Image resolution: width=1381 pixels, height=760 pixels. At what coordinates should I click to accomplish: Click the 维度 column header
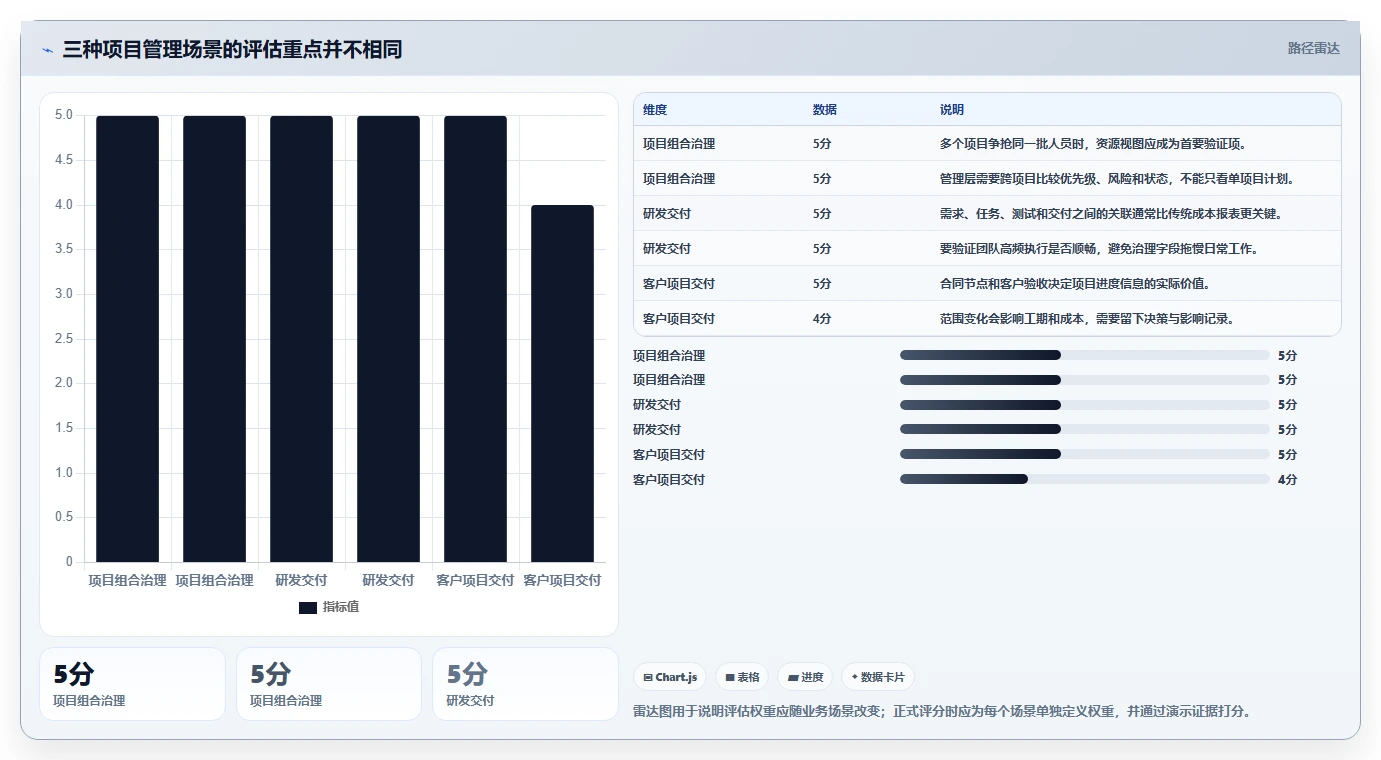[x=655, y=110]
